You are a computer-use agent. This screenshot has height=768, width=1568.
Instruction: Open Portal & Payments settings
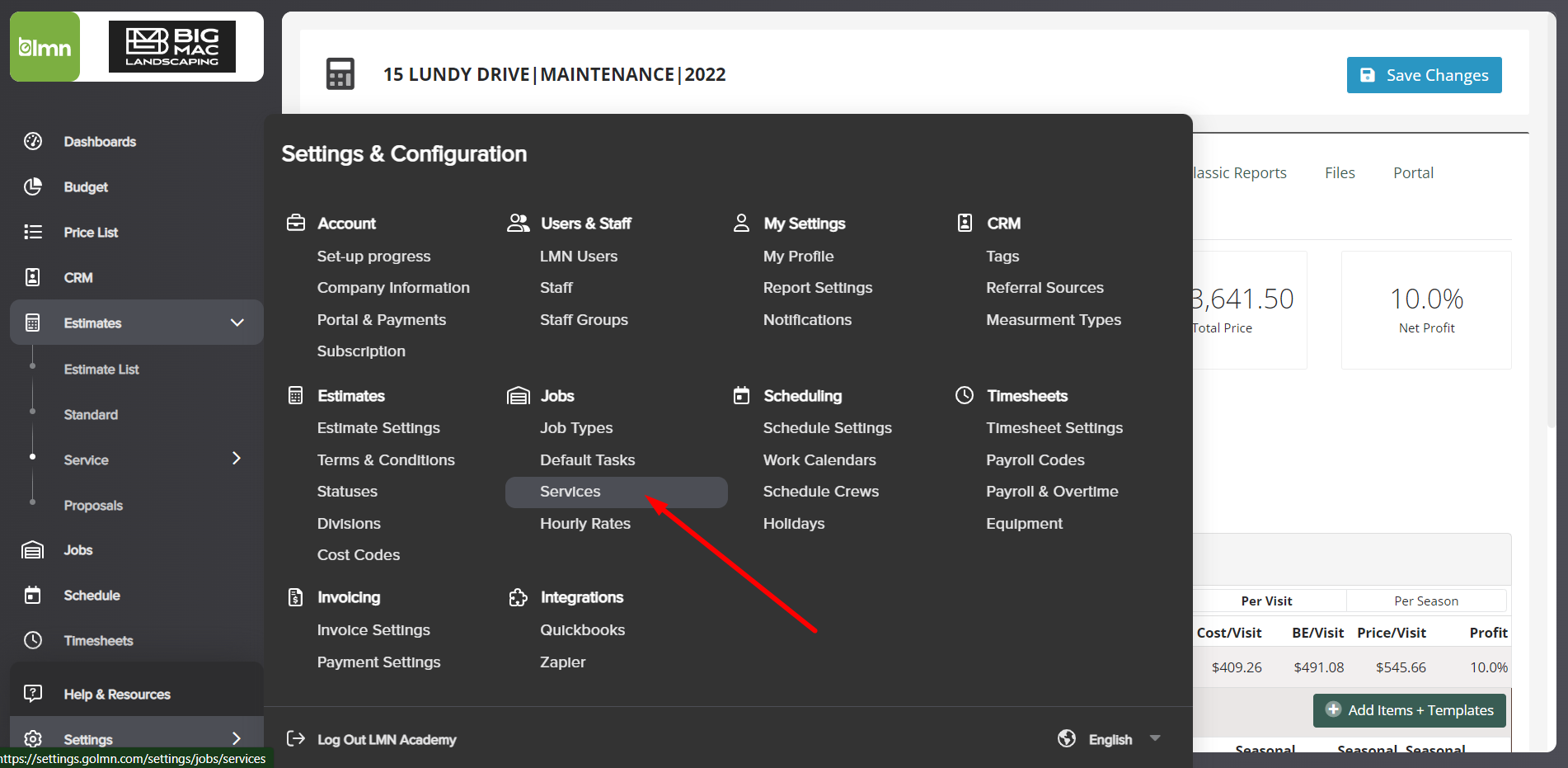pyautogui.click(x=382, y=319)
